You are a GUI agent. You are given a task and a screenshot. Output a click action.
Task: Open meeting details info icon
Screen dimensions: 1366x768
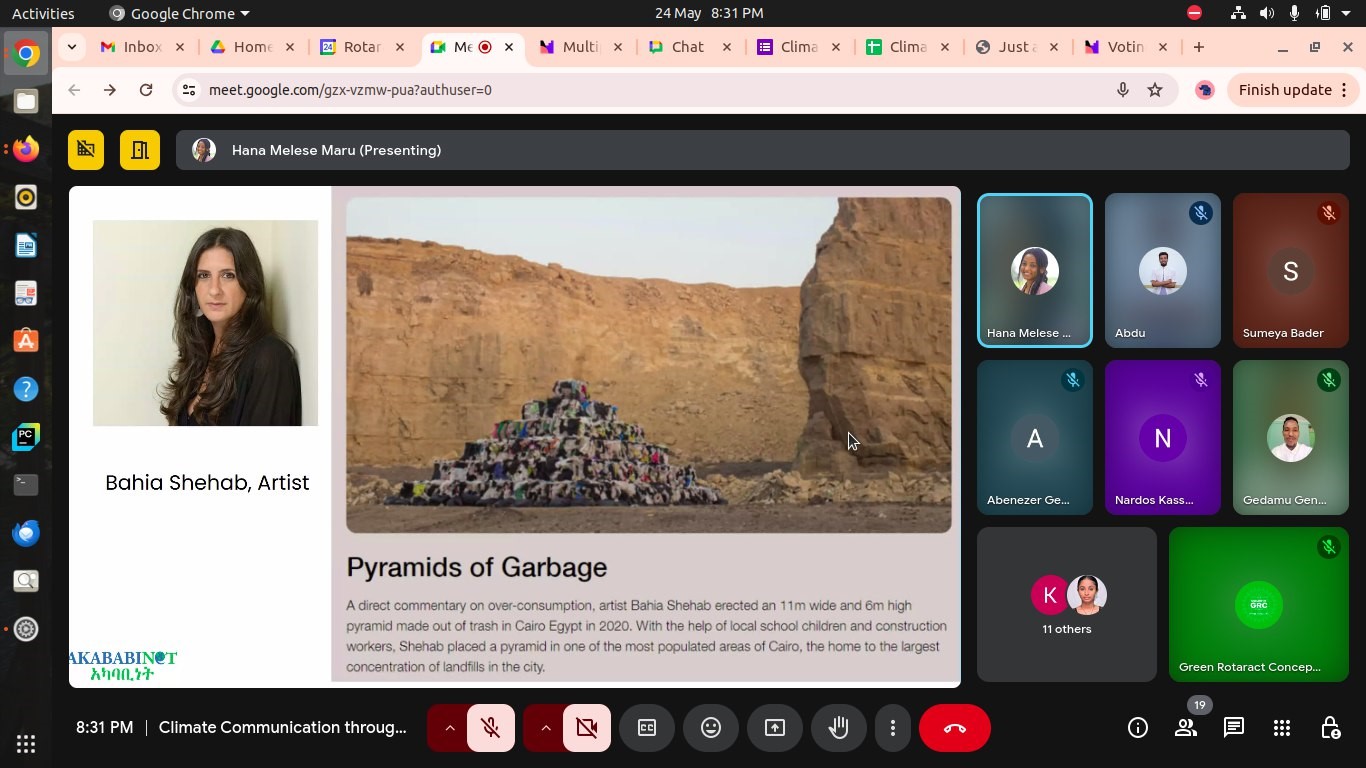(x=1138, y=728)
